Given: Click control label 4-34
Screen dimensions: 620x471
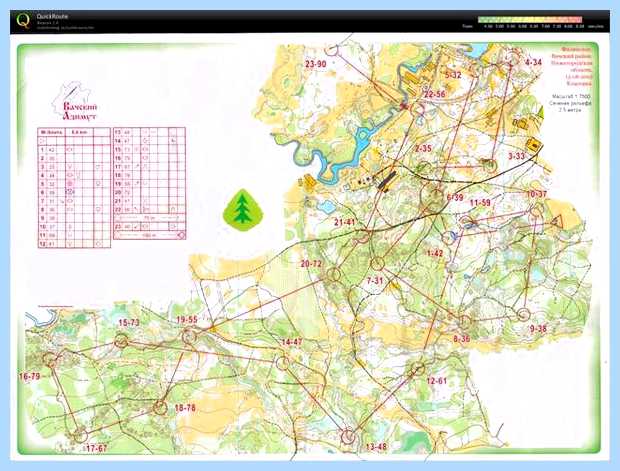Looking at the screenshot, I should click(533, 62).
